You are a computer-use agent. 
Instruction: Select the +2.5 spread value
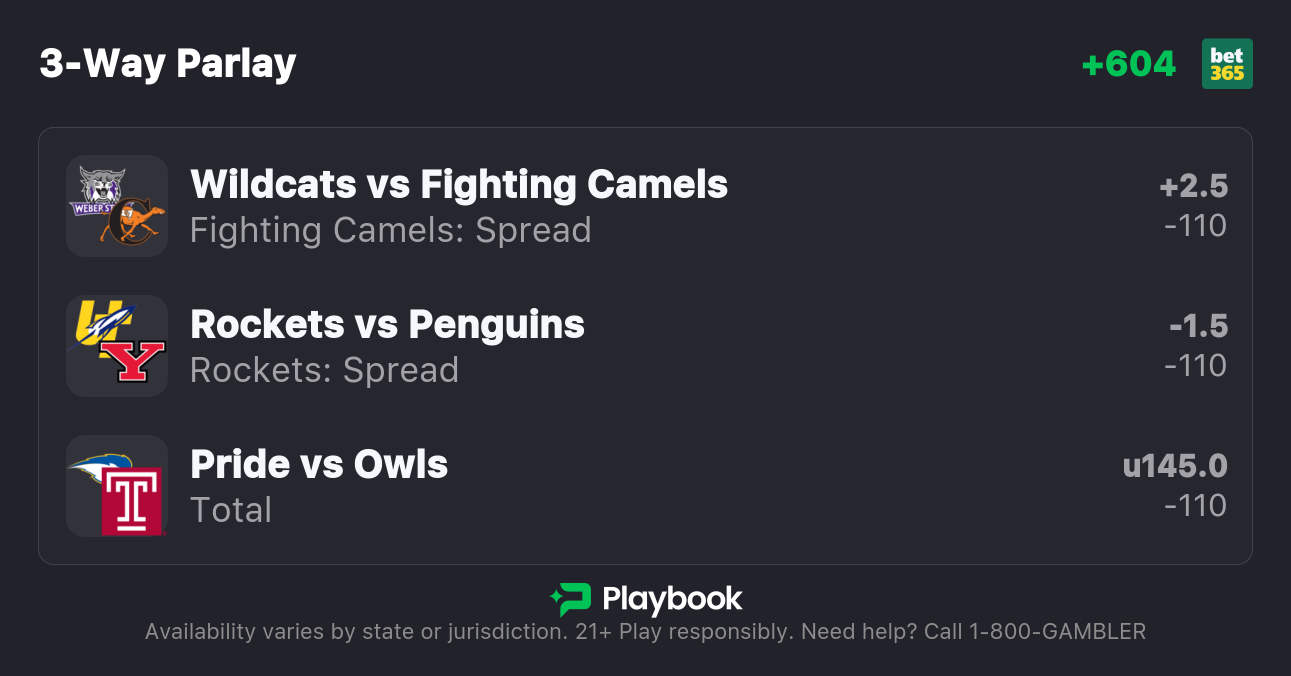[1193, 186]
